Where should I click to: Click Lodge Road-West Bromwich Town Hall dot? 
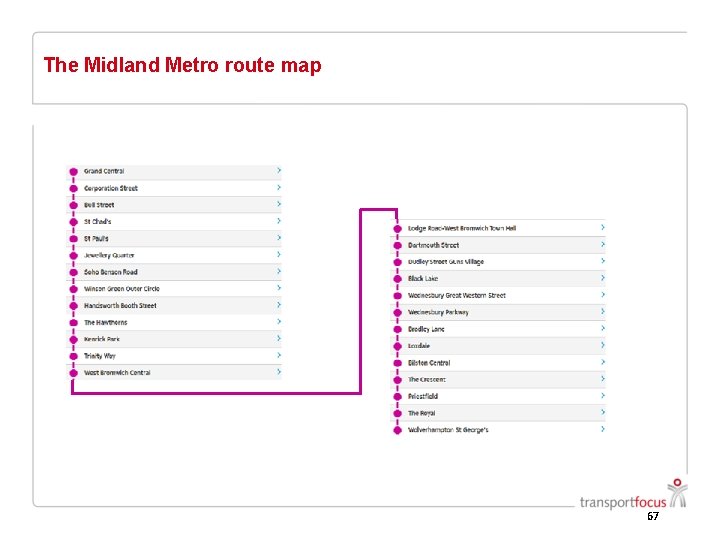pos(398,229)
